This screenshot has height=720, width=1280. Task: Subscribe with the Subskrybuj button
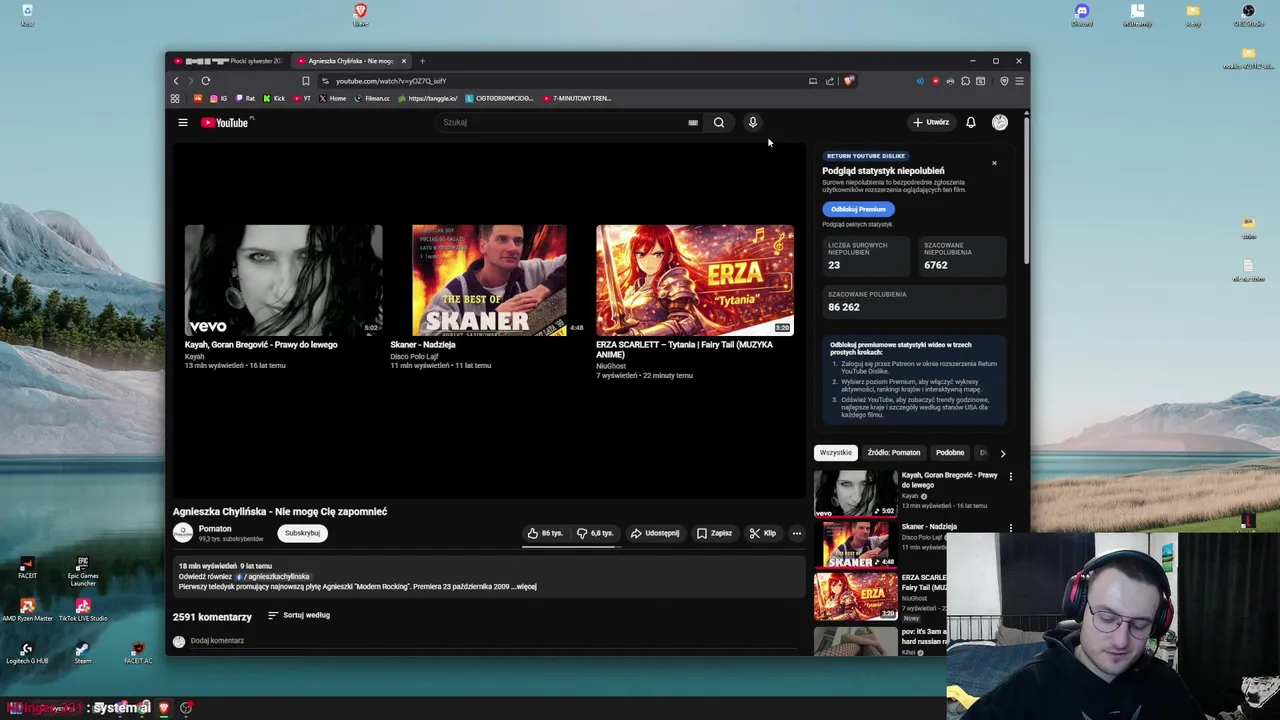[x=302, y=533]
